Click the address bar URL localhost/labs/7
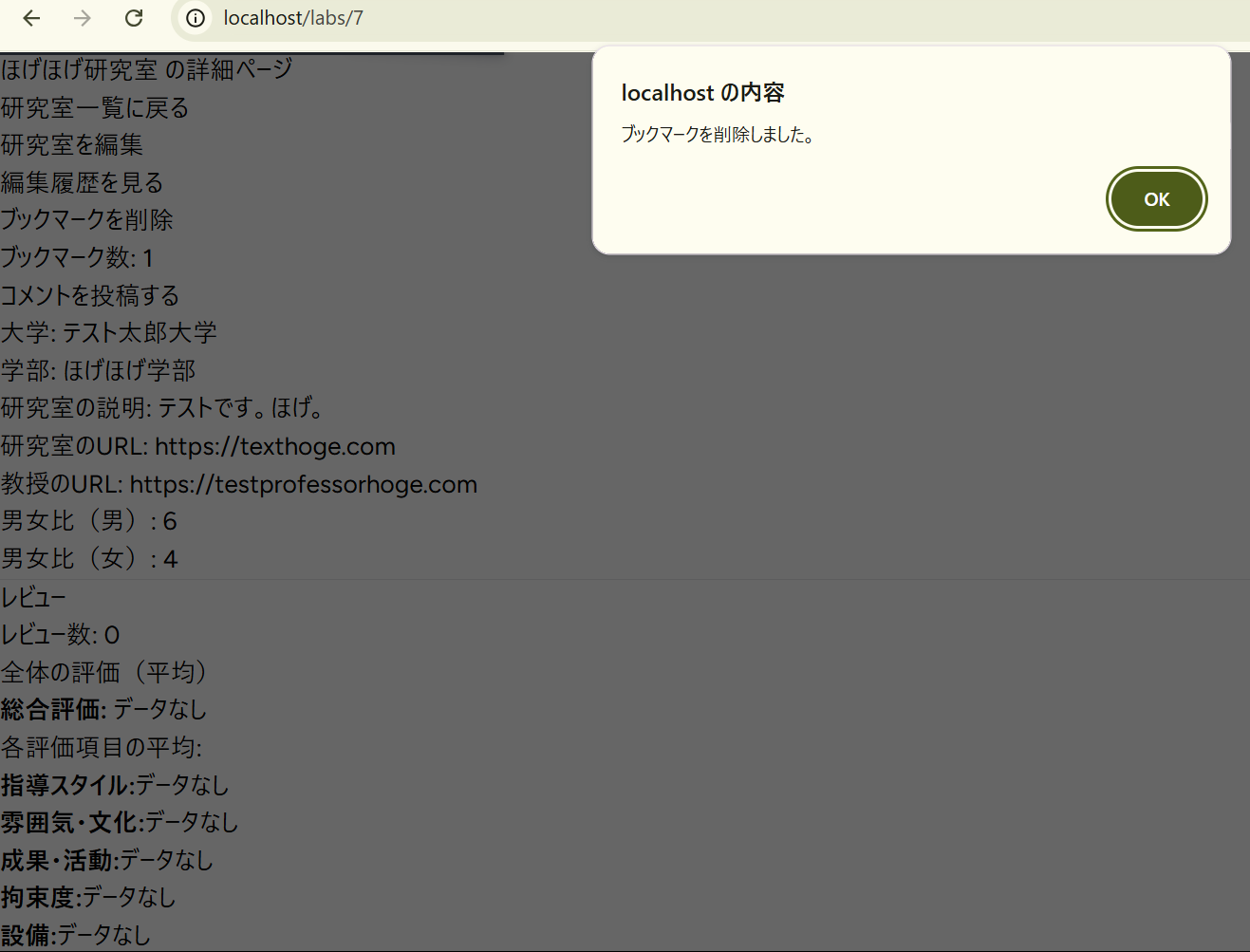1250x952 pixels. click(x=293, y=18)
